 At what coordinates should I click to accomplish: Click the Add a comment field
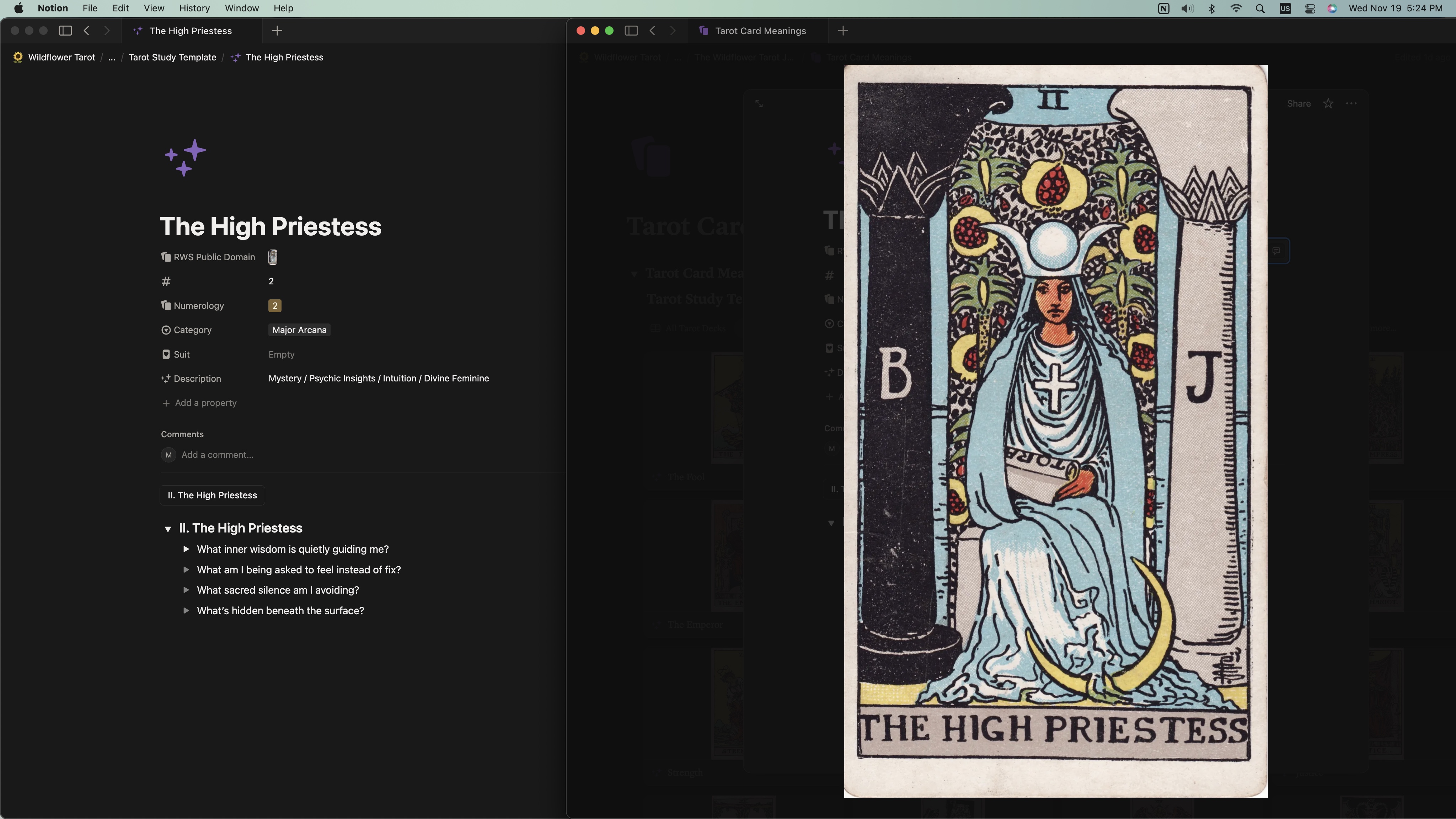[217, 455]
